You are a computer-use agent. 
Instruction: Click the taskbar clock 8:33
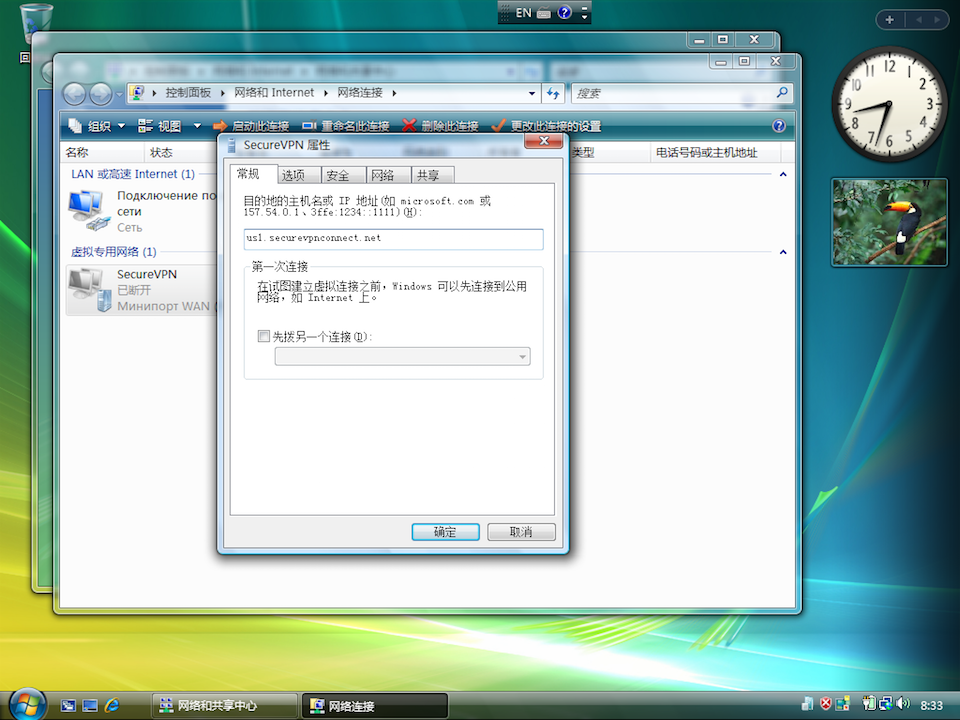(x=931, y=705)
